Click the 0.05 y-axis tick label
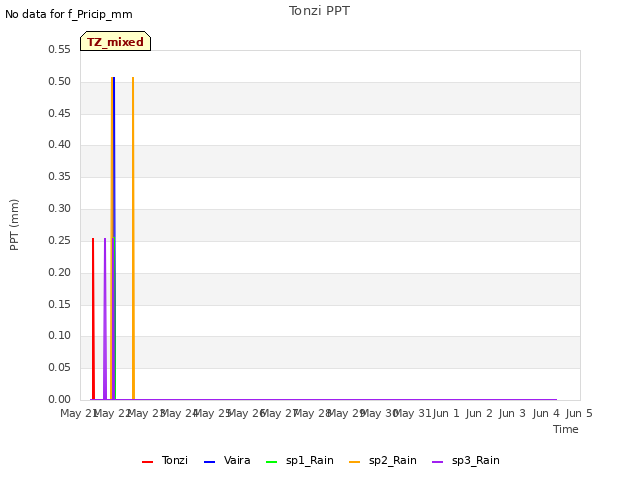This screenshot has width=640, height=480. tap(60, 367)
